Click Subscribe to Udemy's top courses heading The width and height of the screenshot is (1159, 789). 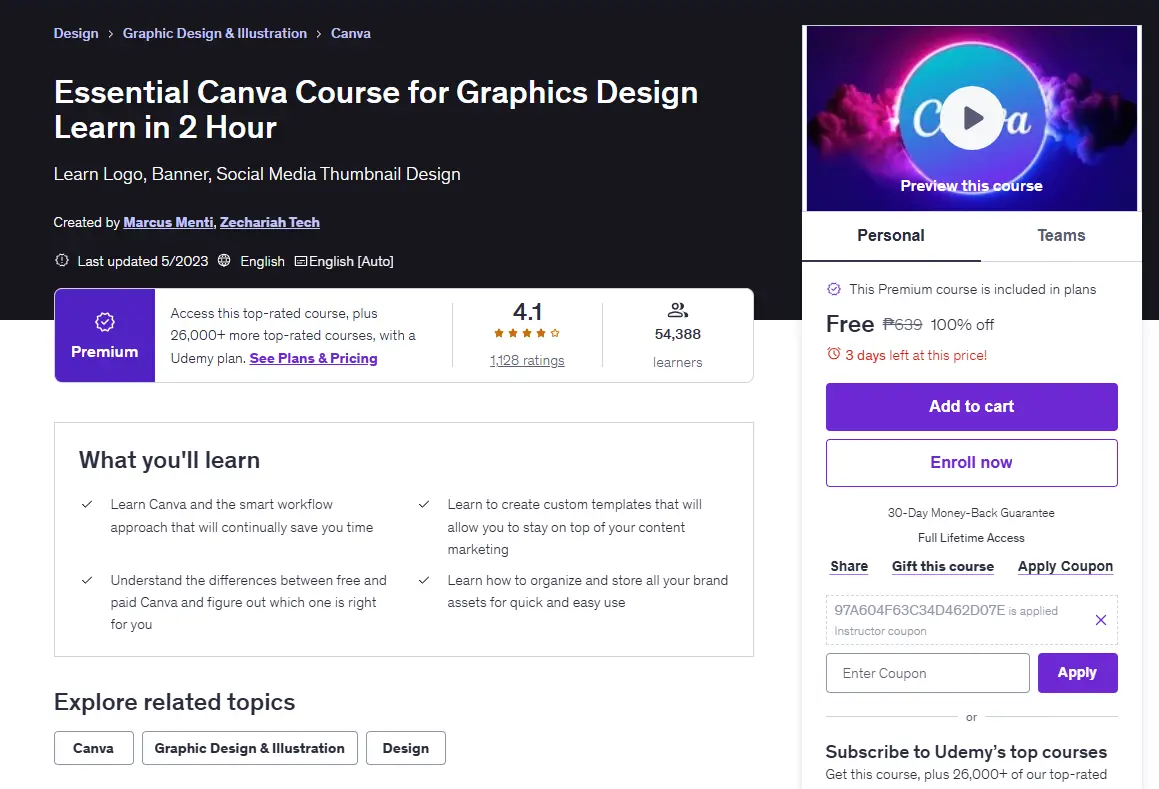(966, 752)
